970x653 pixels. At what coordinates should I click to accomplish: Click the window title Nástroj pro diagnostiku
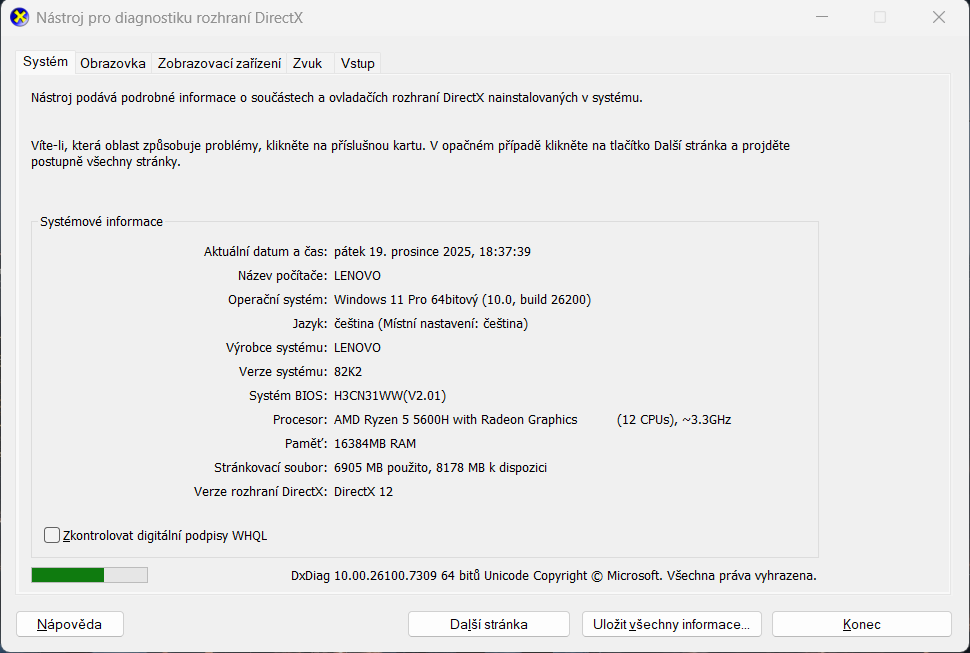[170, 17]
